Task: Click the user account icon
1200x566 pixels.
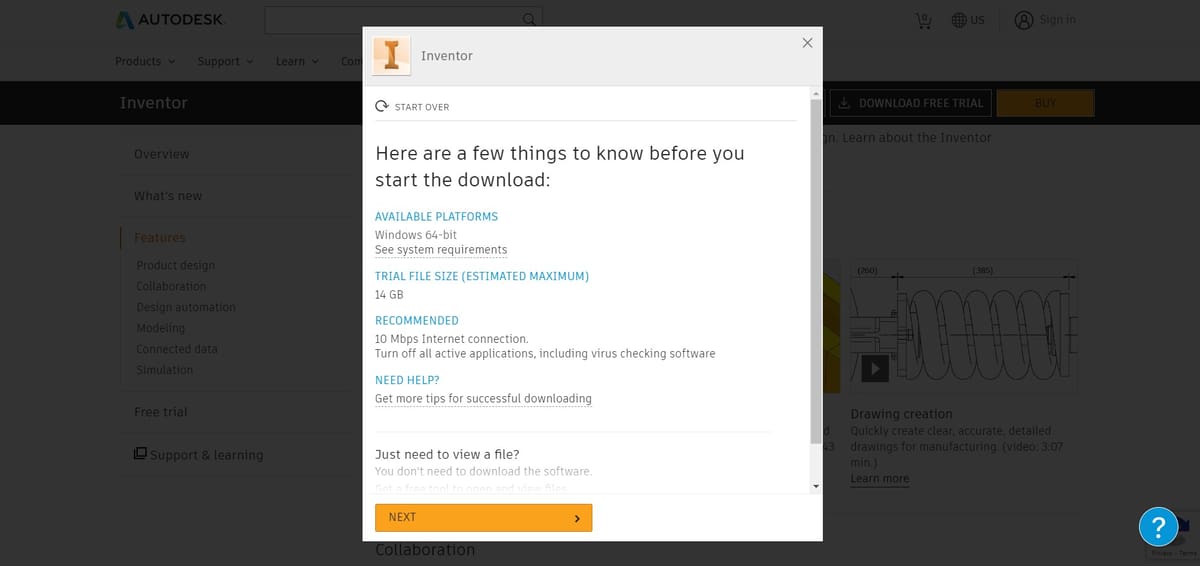Action: point(1024,20)
